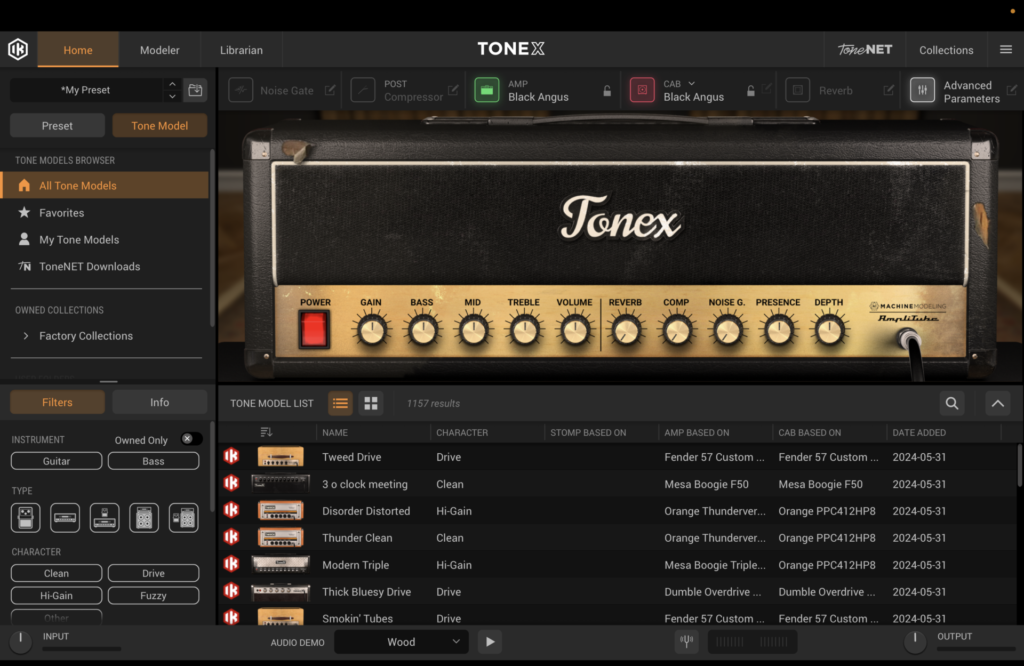Open the Librarian tab
Viewport: 1024px width, 666px height.
coord(241,50)
